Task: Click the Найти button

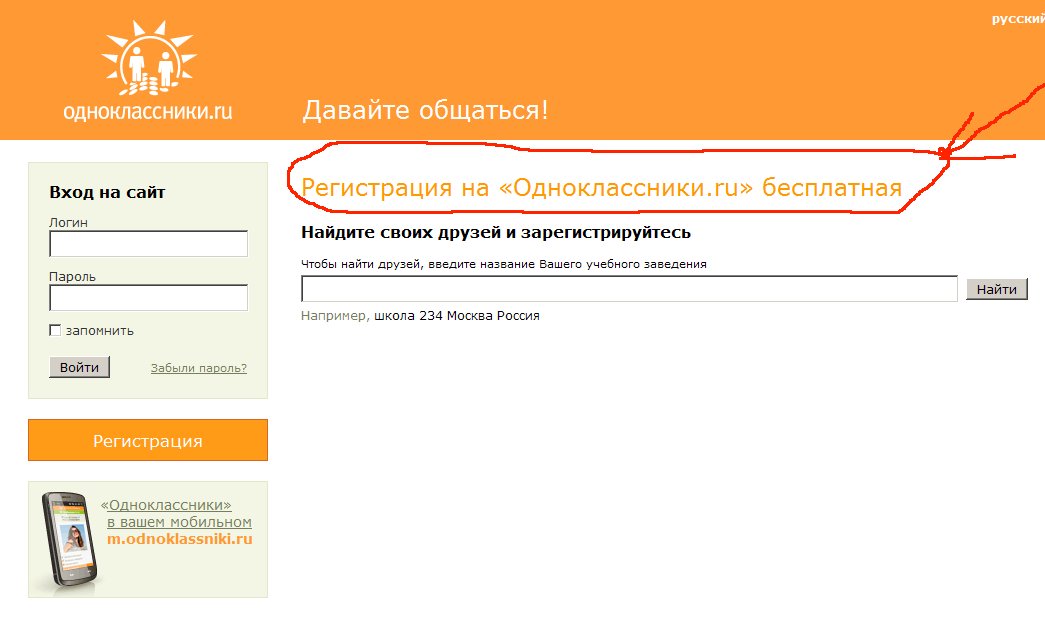Action: click(996, 289)
